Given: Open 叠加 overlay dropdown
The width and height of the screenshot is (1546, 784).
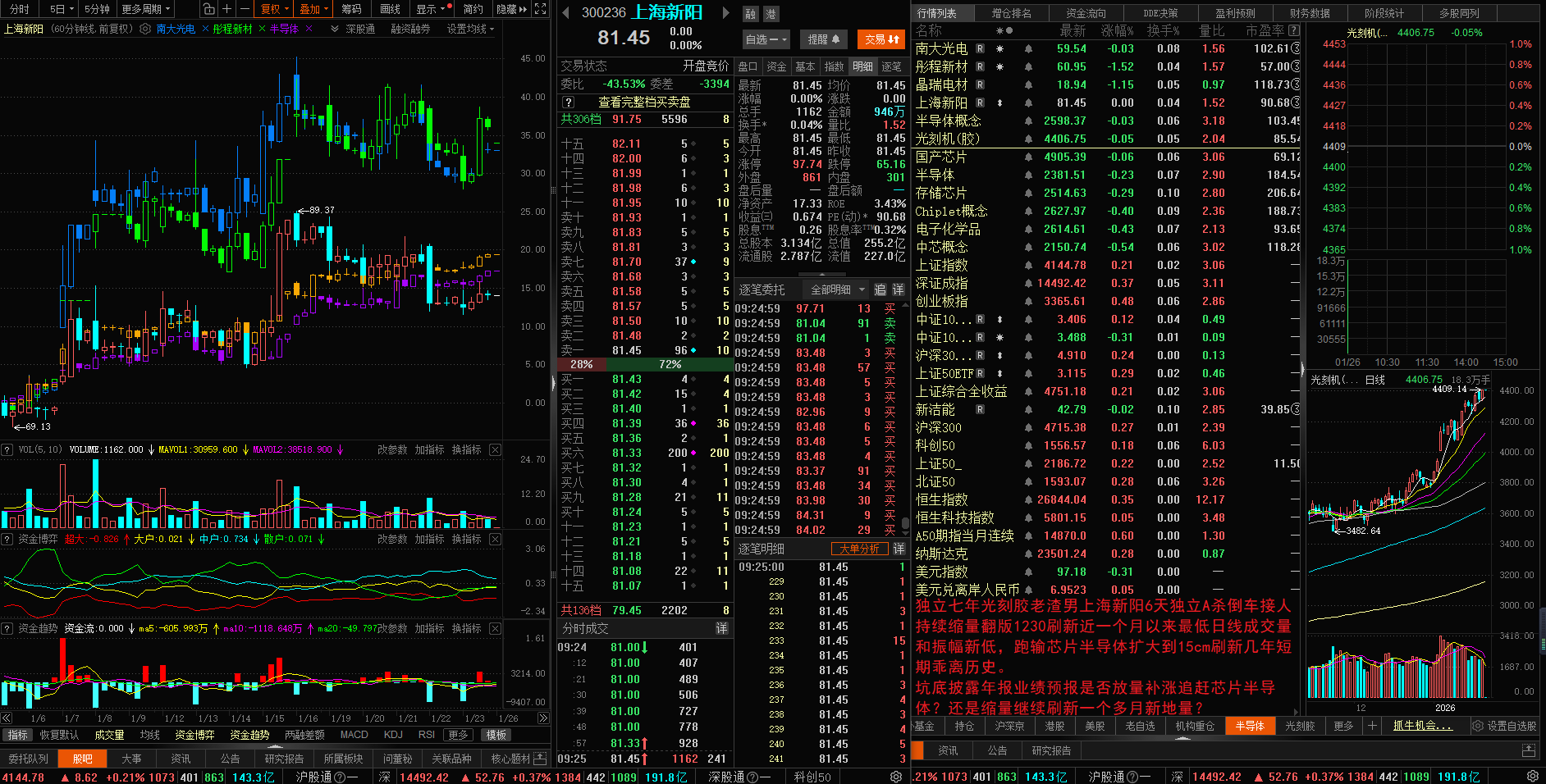Looking at the screenshot, I should (313, 9).
